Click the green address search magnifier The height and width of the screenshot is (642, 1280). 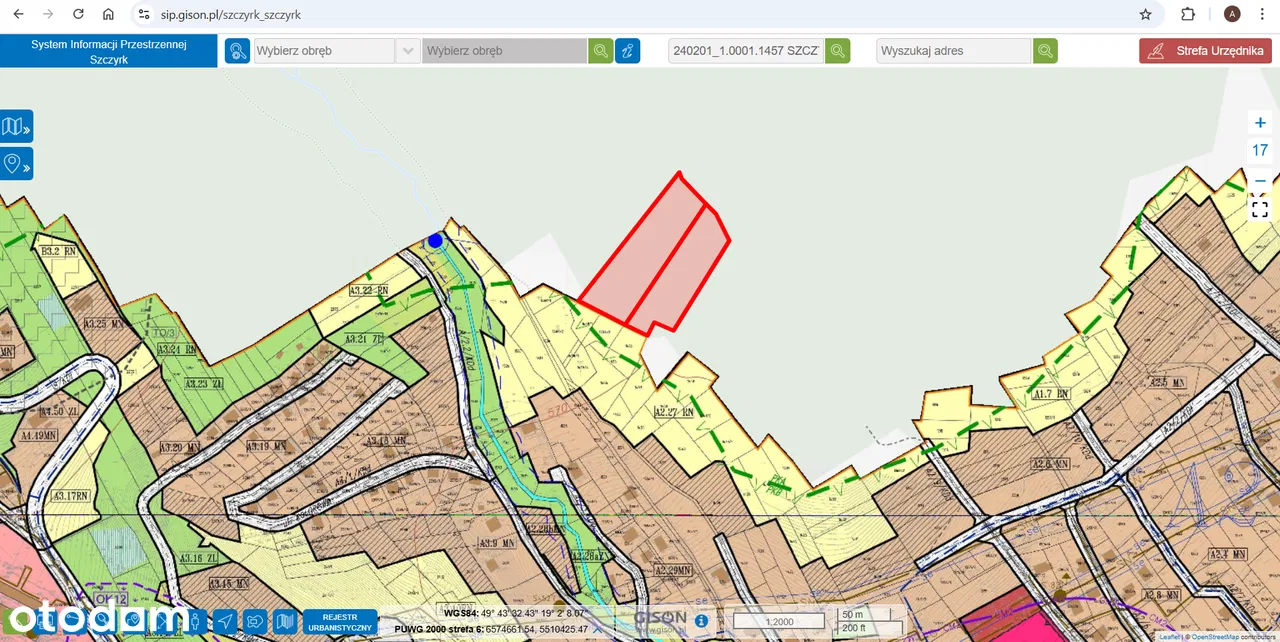[x=1045, y=51]
